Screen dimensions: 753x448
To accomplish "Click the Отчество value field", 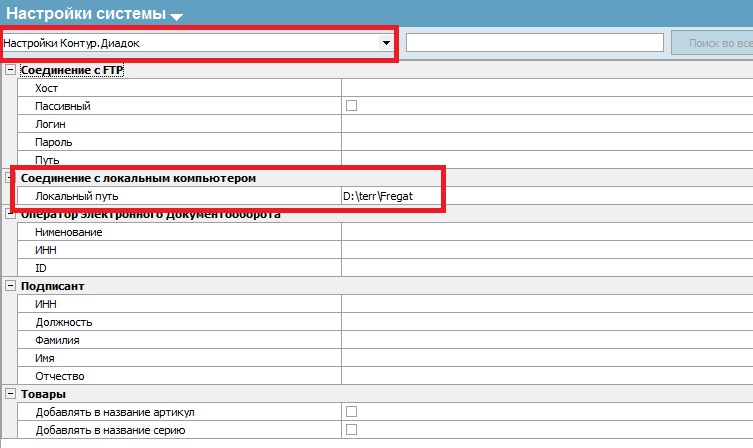I will (x=547, y=376).
